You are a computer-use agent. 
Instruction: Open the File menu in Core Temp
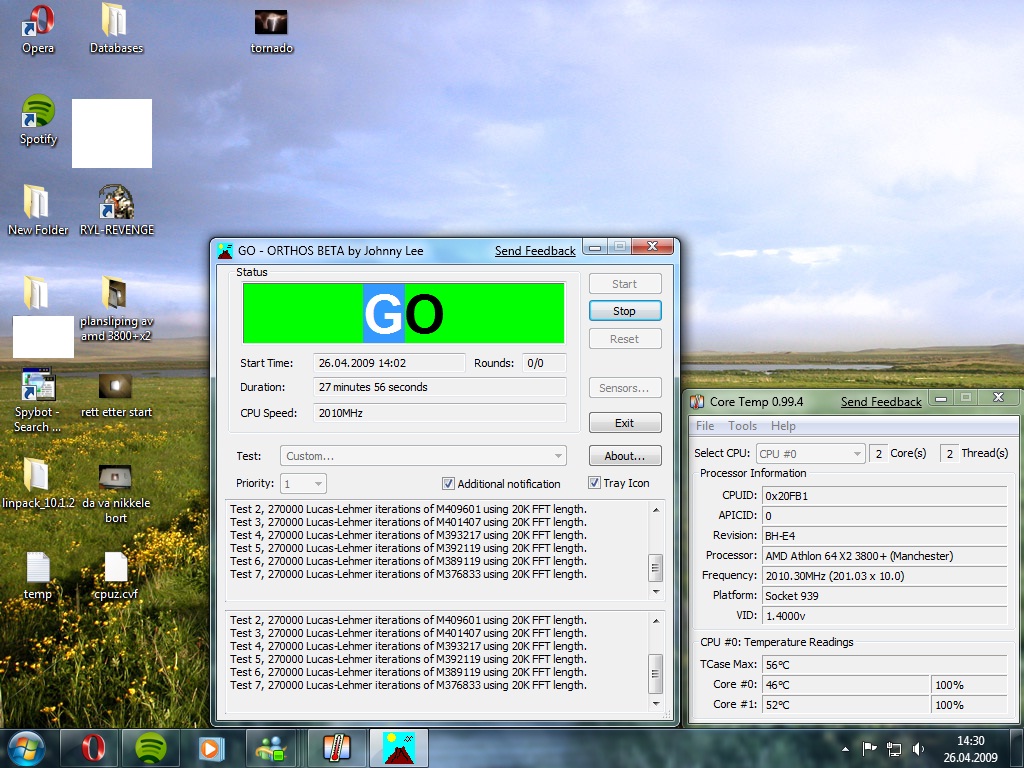[x=705, y=426]
